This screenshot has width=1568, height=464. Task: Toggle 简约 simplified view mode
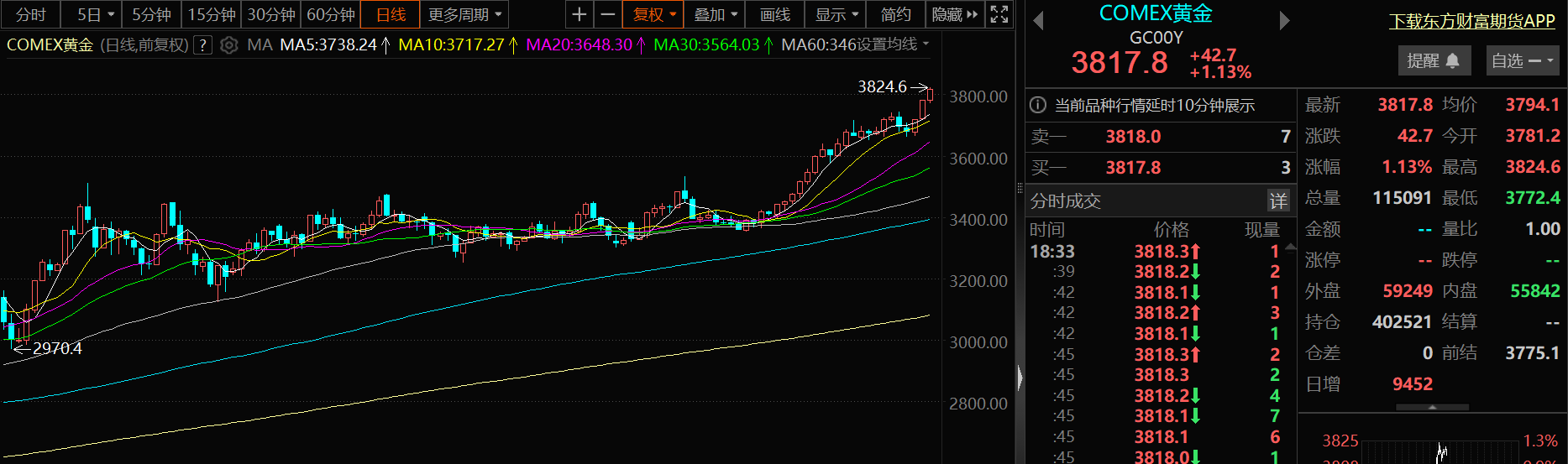click(x=895, y=14)
